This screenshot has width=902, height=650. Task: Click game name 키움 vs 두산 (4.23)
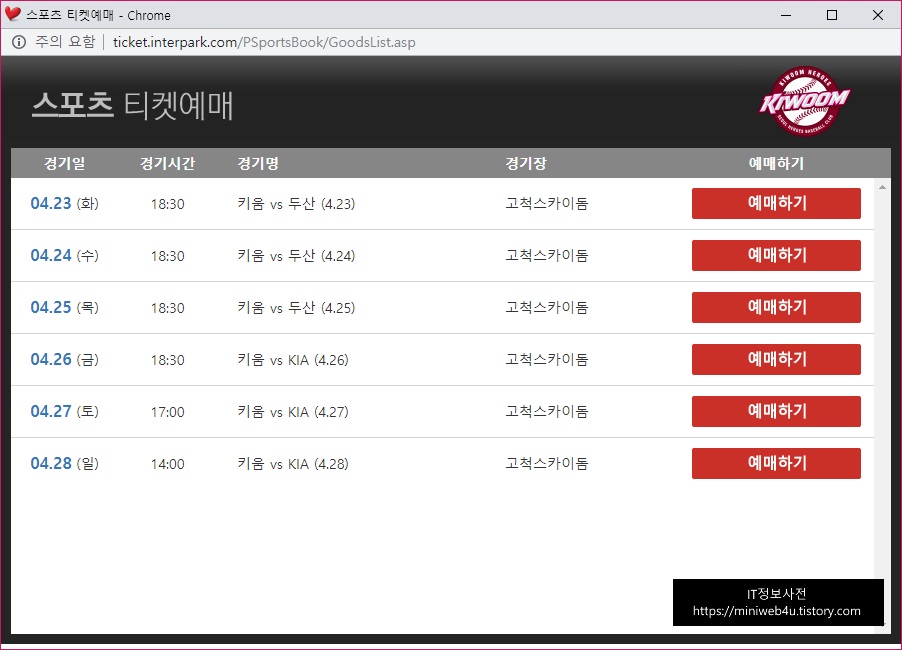point(296,204)
